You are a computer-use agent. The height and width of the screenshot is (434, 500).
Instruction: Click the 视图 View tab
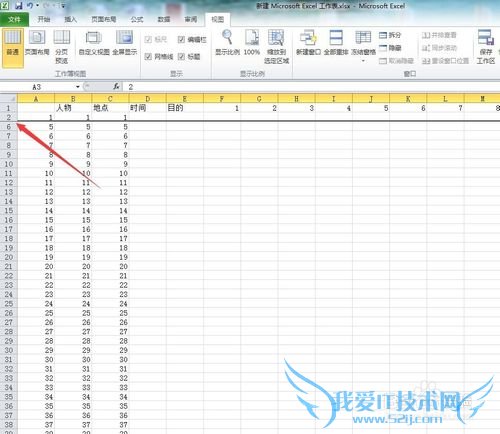click(x=218, y=19)
